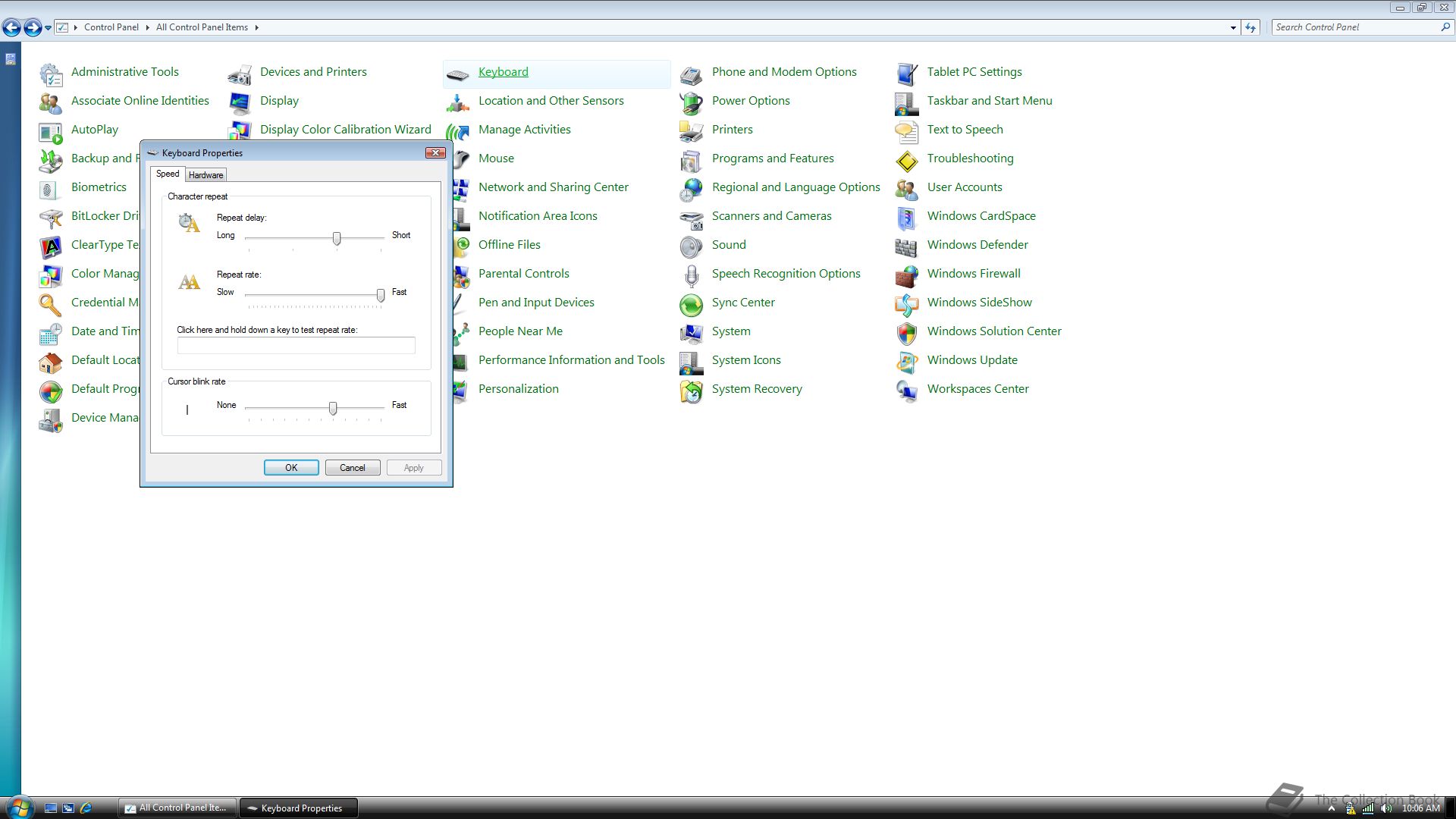
Task: Open the AutoPlay icon
Action: point(51,132)
